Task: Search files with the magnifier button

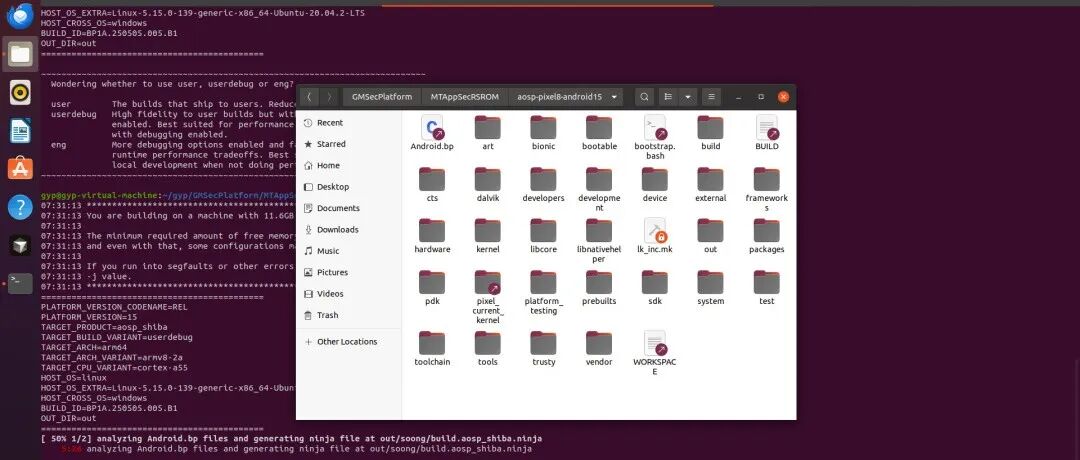Action: click(644, 97)
